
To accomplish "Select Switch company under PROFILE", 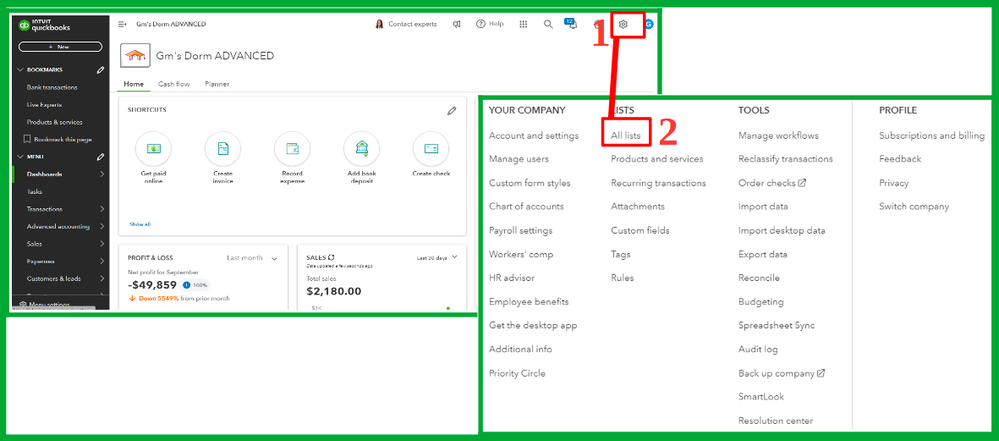I will coord(914,206).
